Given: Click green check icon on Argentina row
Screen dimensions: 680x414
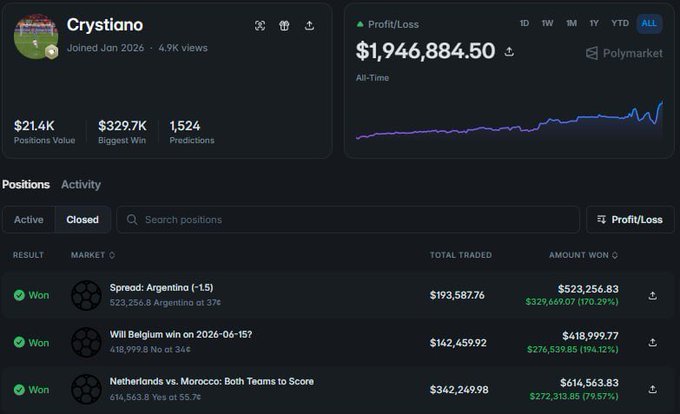Looking at the screenshot, I should pos(19,295).
